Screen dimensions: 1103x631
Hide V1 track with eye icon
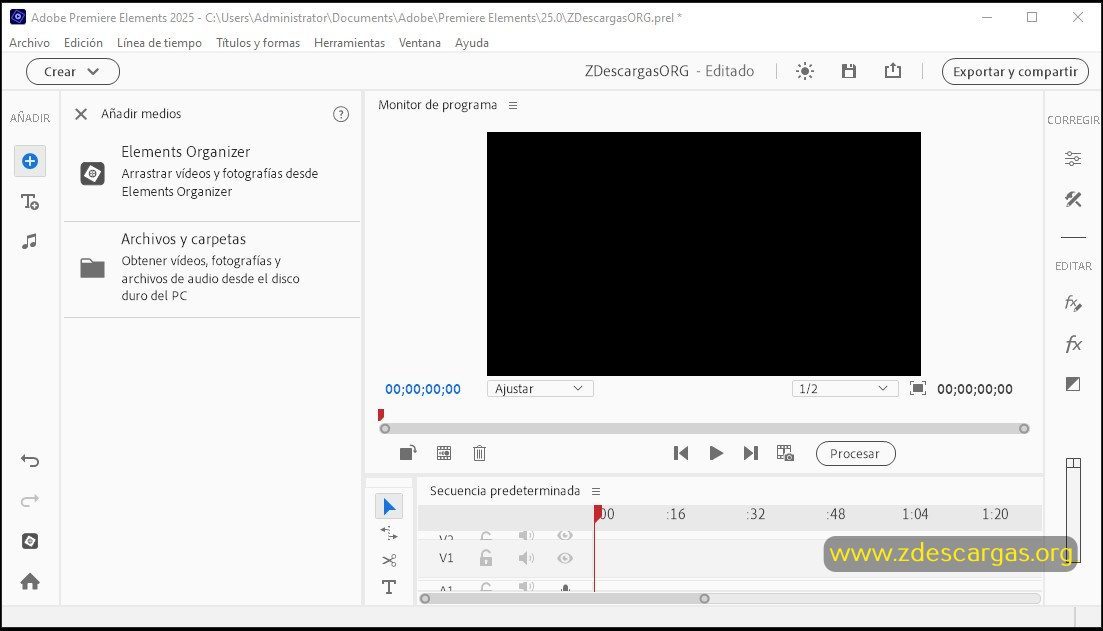pos(565,558)
